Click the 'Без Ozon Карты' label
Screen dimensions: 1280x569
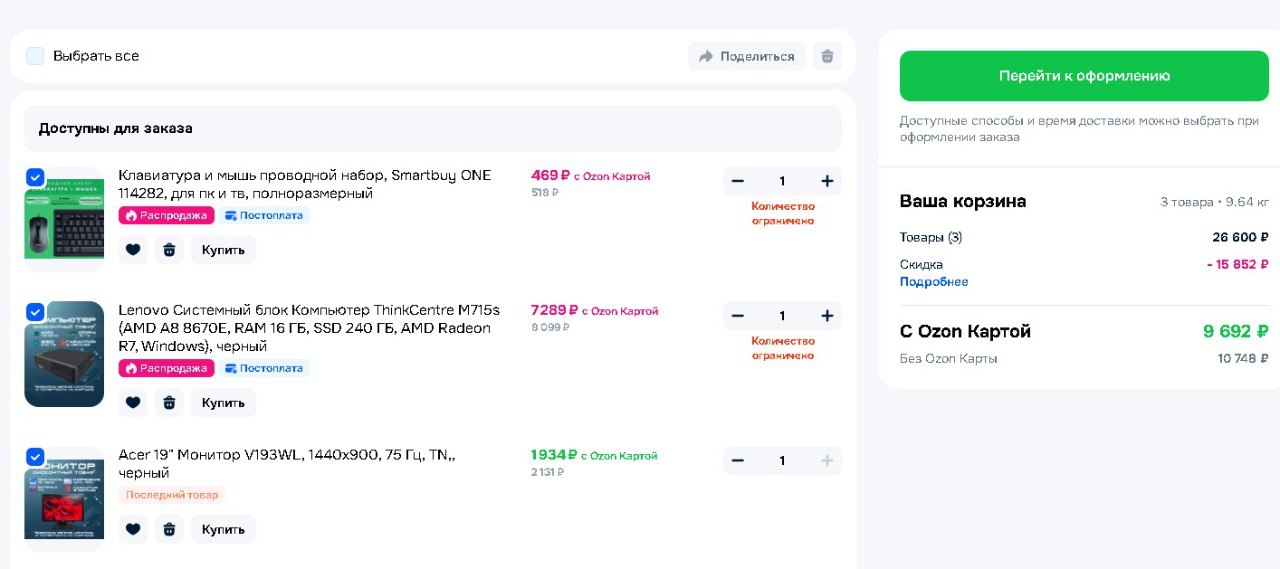point(948,358)
